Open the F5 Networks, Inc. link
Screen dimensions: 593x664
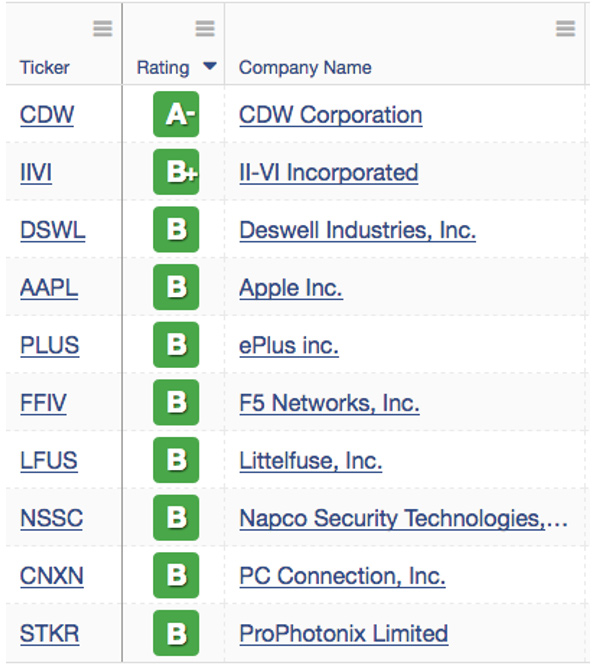[330, 403]
